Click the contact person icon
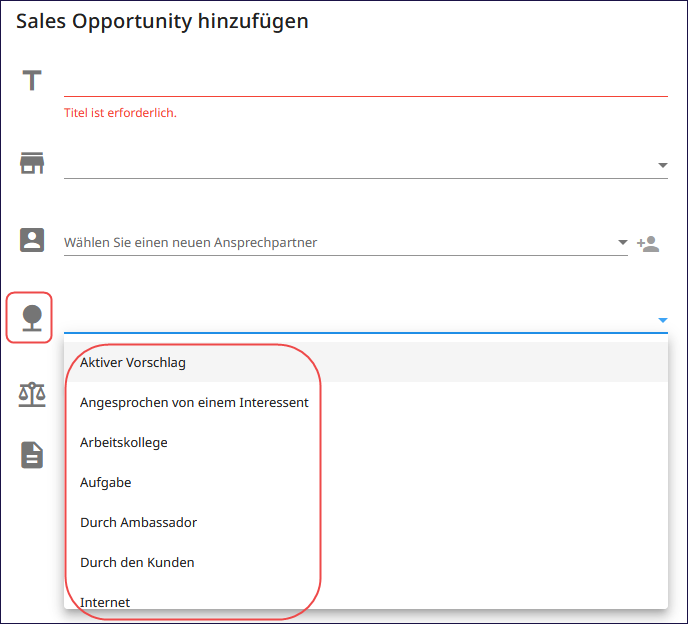 (x=32, y=240)
